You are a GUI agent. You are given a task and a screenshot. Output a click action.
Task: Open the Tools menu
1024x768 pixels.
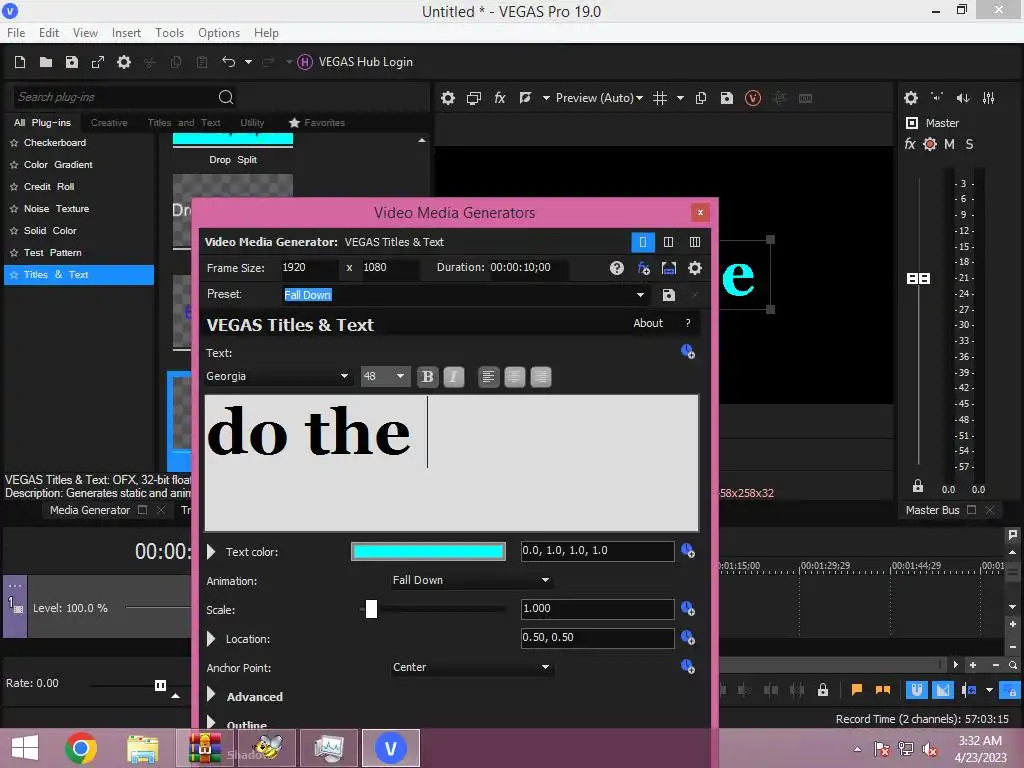click(169, 33)
